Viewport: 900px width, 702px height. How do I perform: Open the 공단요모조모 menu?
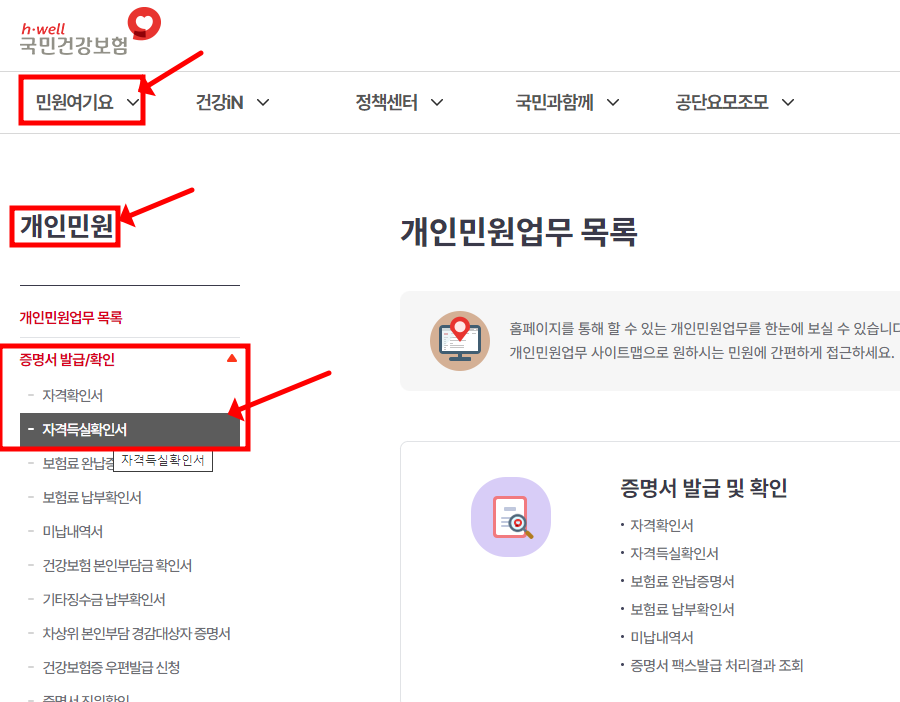coord(721,102)
